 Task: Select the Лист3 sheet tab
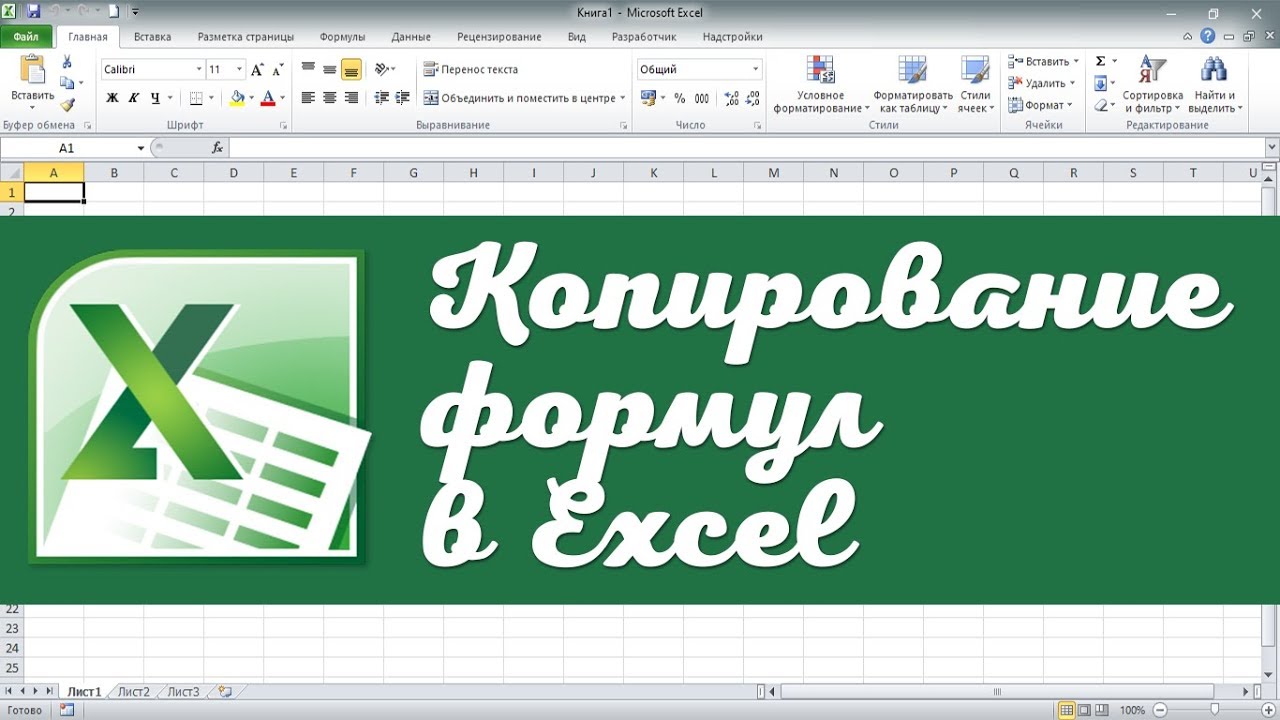pyautogui.click(x=183, y=691)
